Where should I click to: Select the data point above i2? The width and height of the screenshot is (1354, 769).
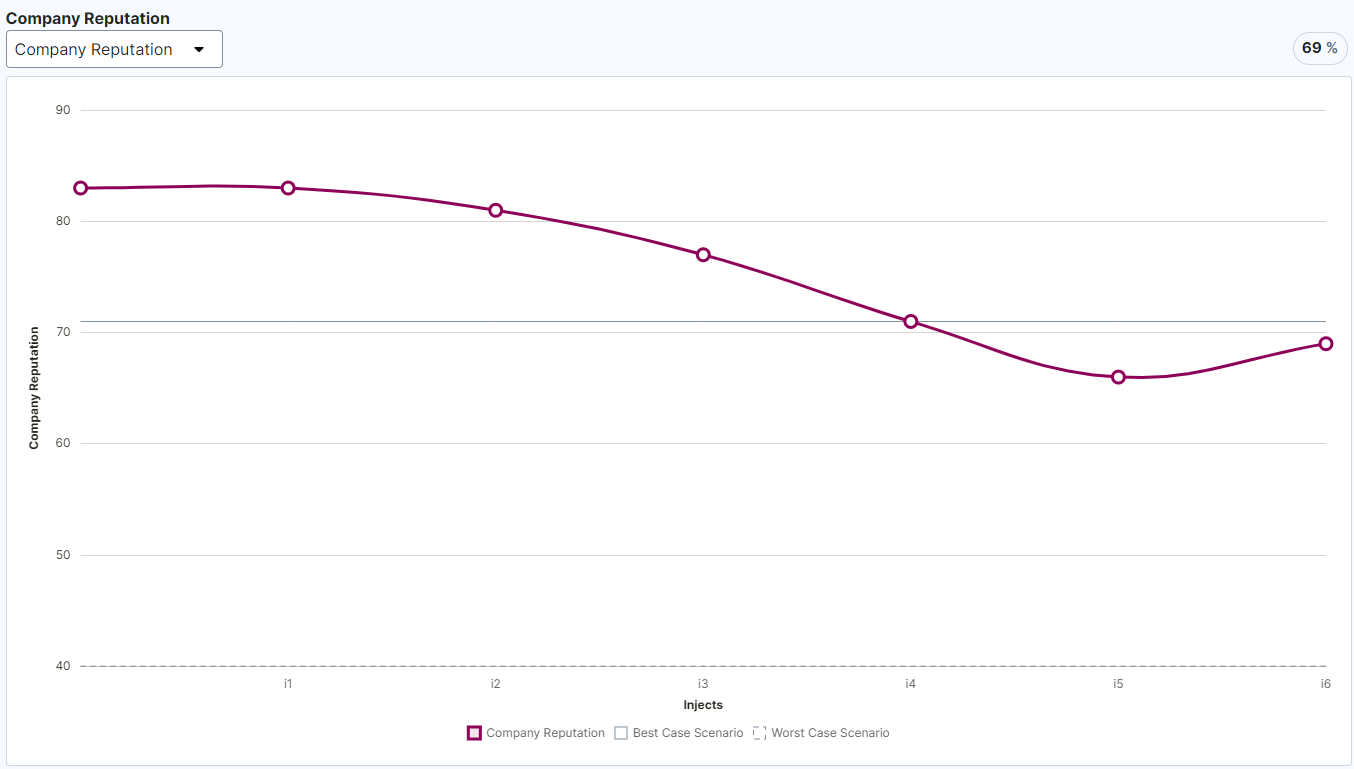coord(495,210)
